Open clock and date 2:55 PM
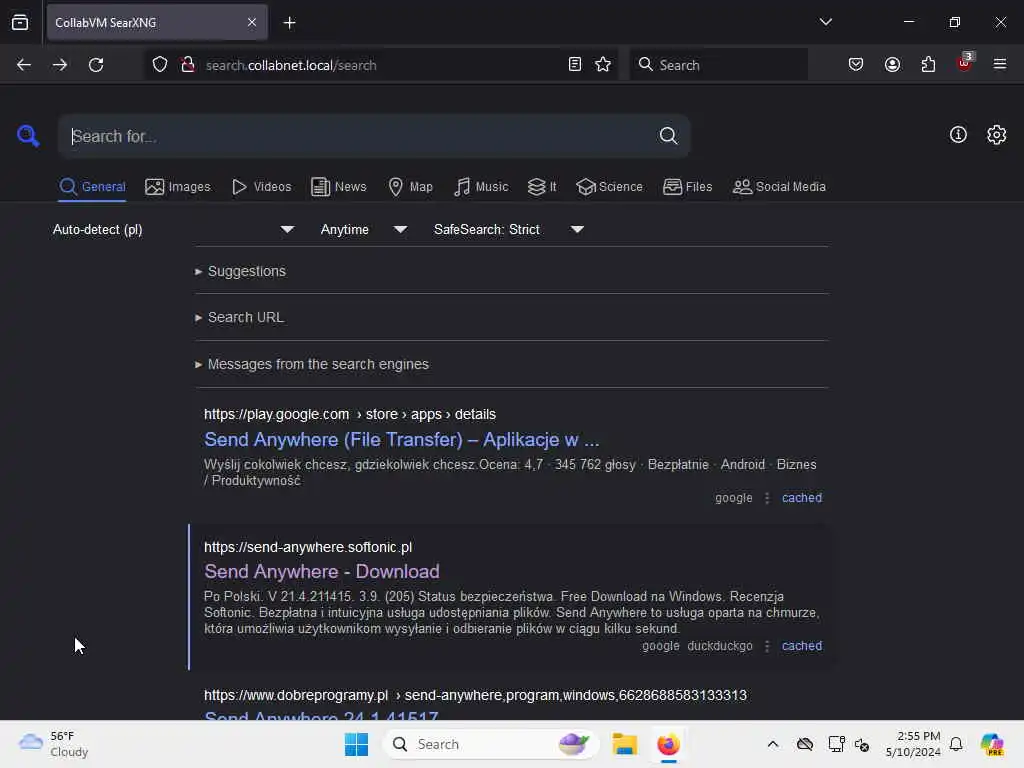 click(912, 744)
